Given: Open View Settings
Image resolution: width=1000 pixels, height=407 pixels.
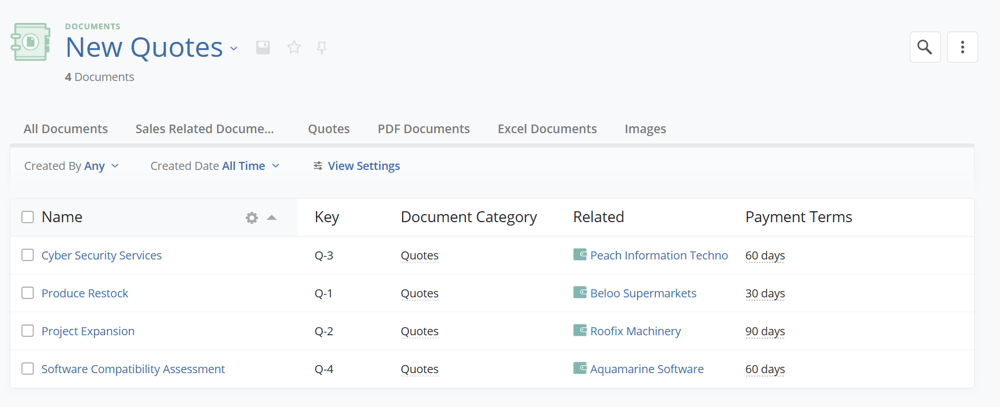Looking at the screenshot, I should (357, 166).
